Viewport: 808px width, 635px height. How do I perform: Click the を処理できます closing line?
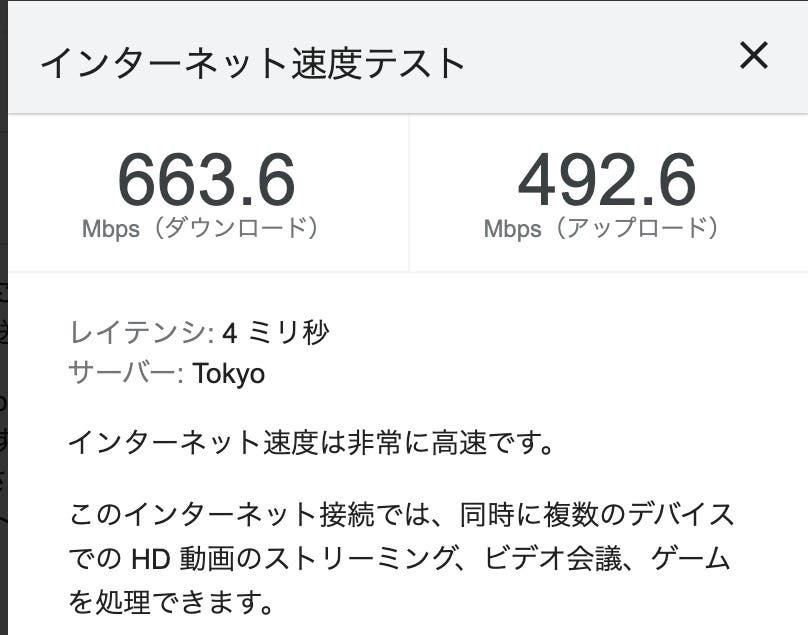click(x=170, y=604)
